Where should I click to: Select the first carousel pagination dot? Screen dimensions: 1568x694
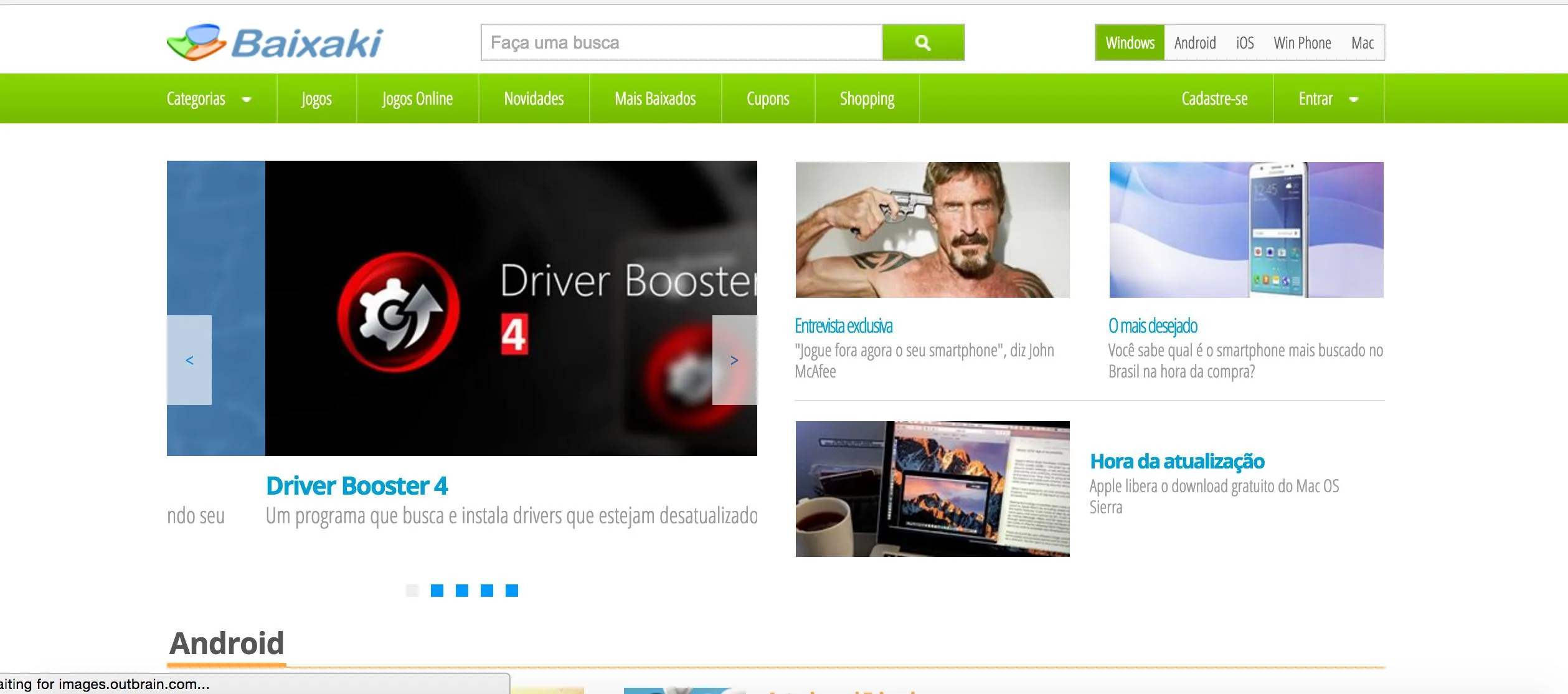coord(412,591)
